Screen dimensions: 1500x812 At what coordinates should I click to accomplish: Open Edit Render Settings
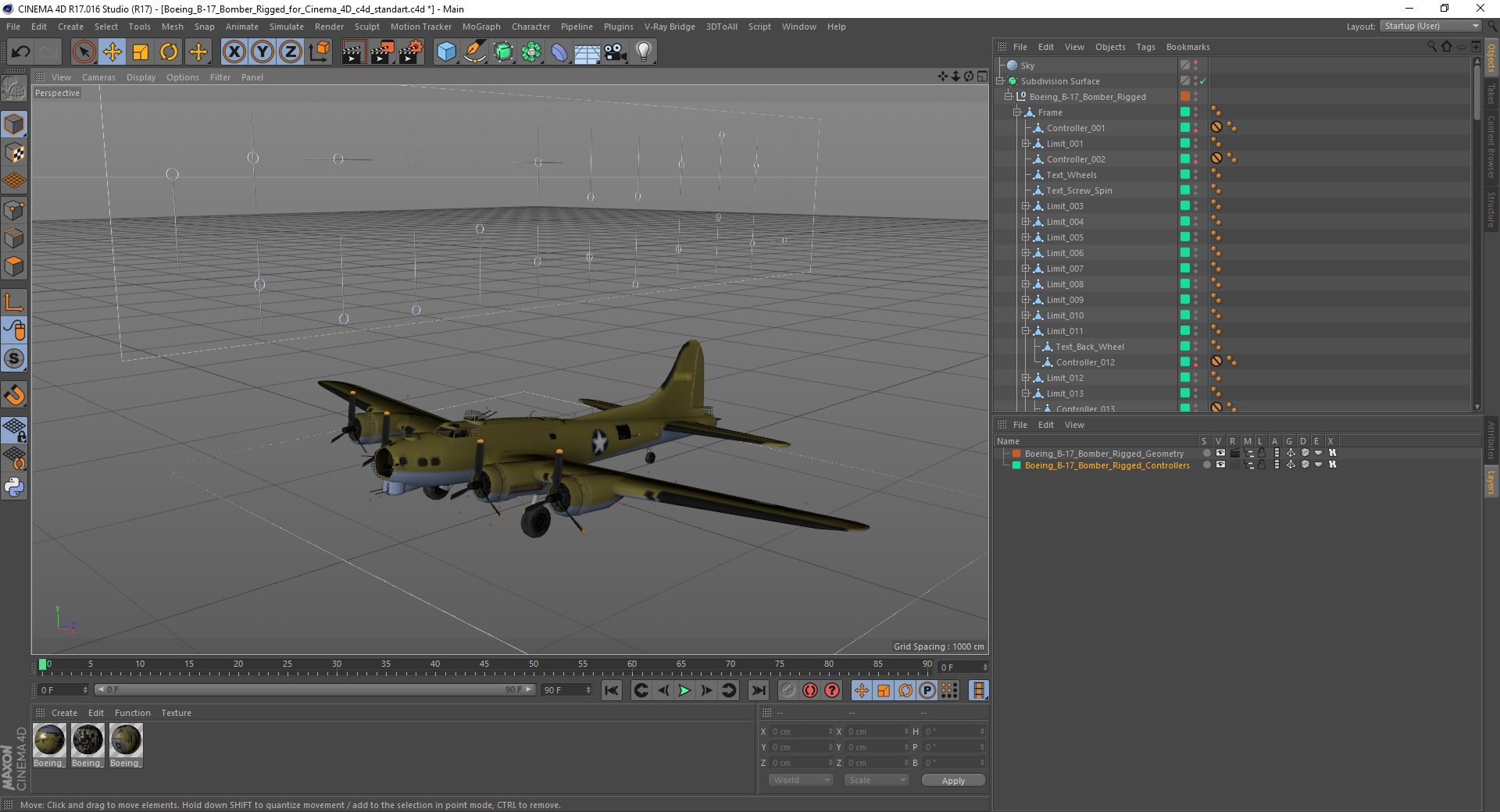[411, 52]
